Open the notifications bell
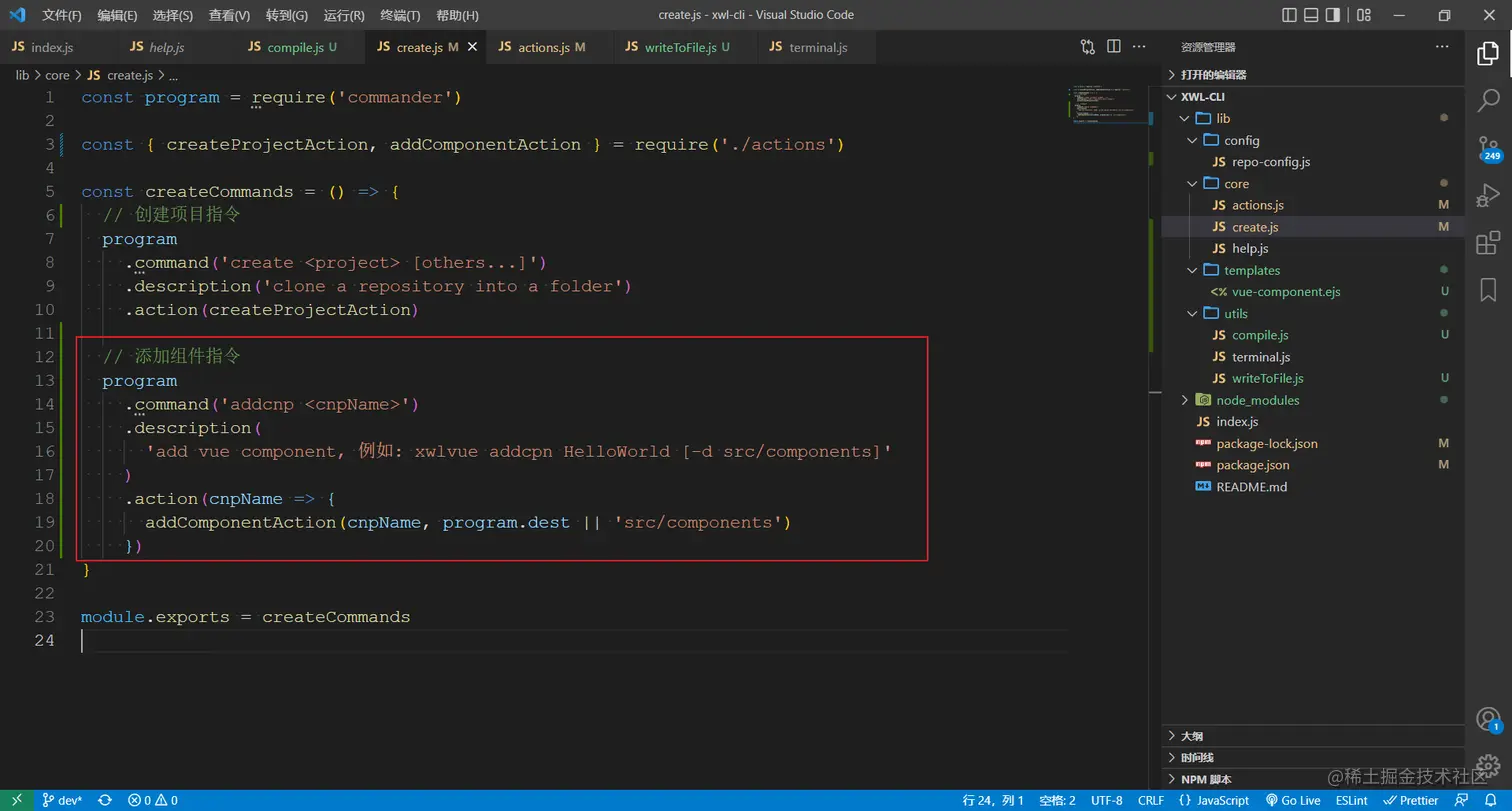 pyautogui.click(x=1489, y=800)
